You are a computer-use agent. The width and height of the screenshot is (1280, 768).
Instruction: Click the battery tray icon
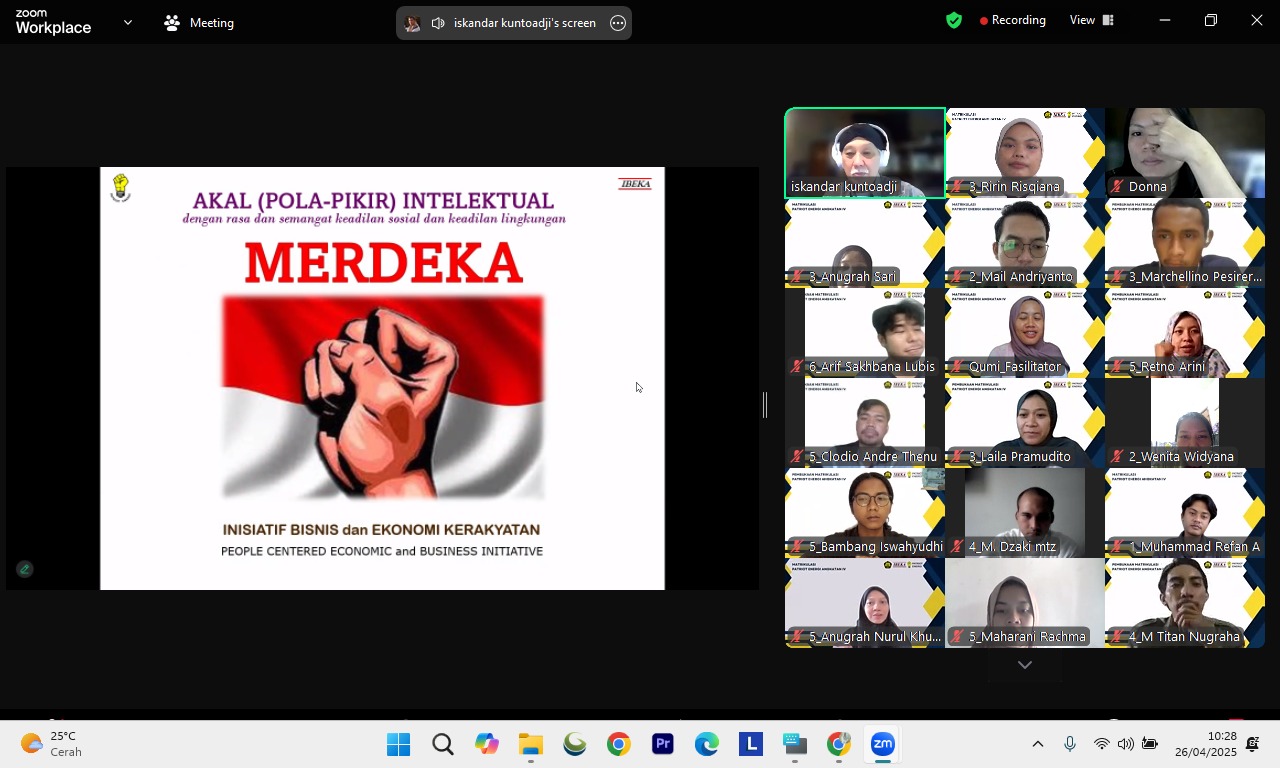[1150, 744]
